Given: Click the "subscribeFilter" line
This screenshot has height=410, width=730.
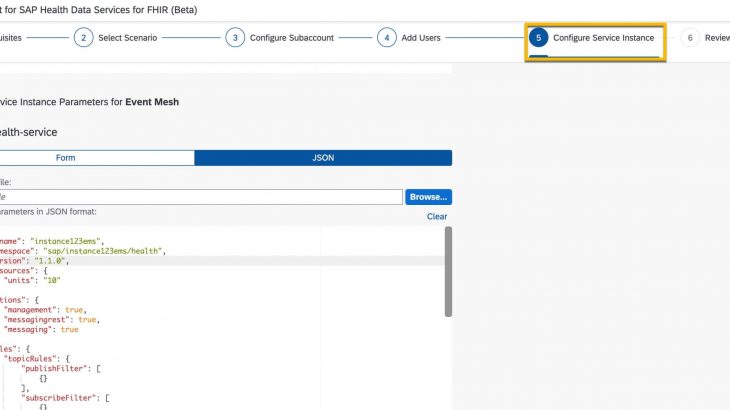Looking at the screenshot, I should [66, 397].
